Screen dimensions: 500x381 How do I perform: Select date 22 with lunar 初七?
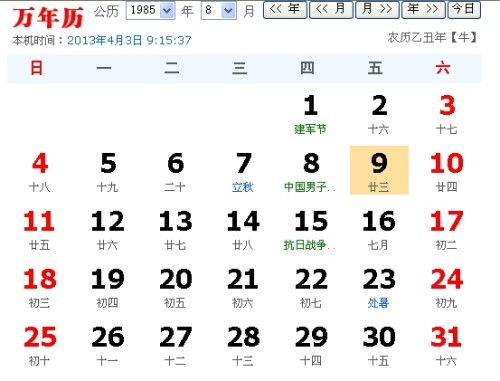(x=310, y=288)
